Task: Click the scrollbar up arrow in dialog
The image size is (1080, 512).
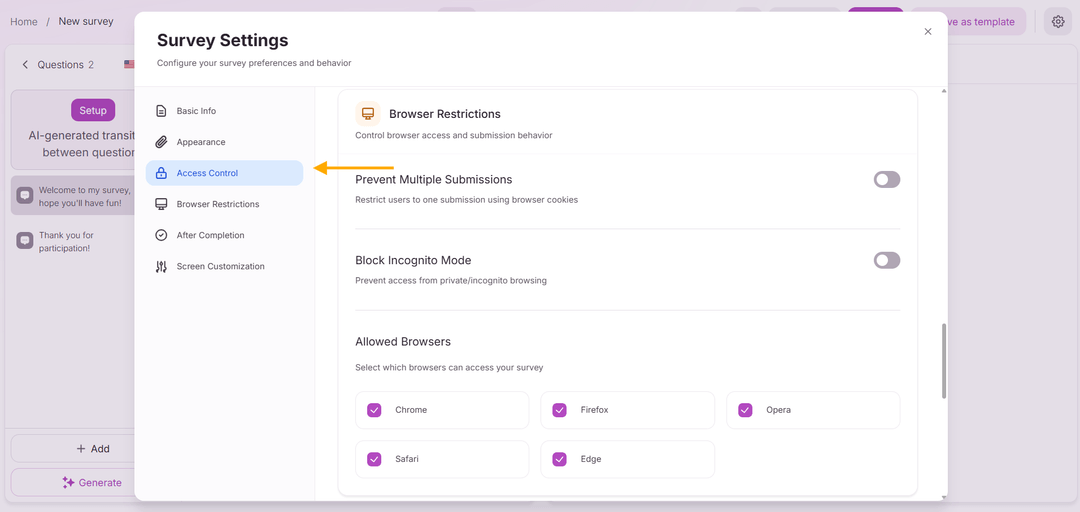Action: (944, 91)
